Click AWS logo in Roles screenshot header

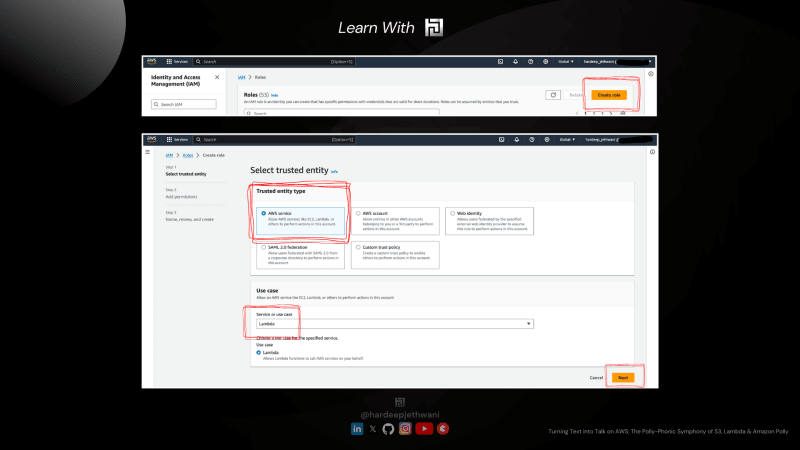click(x=152, y=61)
